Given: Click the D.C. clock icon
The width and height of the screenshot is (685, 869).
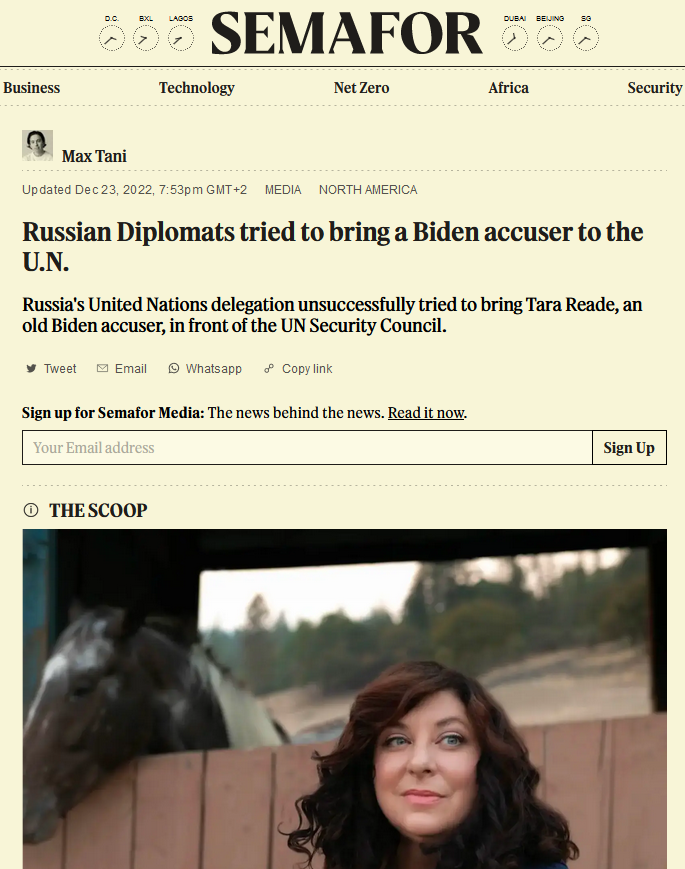Looking at the screenshot, I should click(112, 39).
